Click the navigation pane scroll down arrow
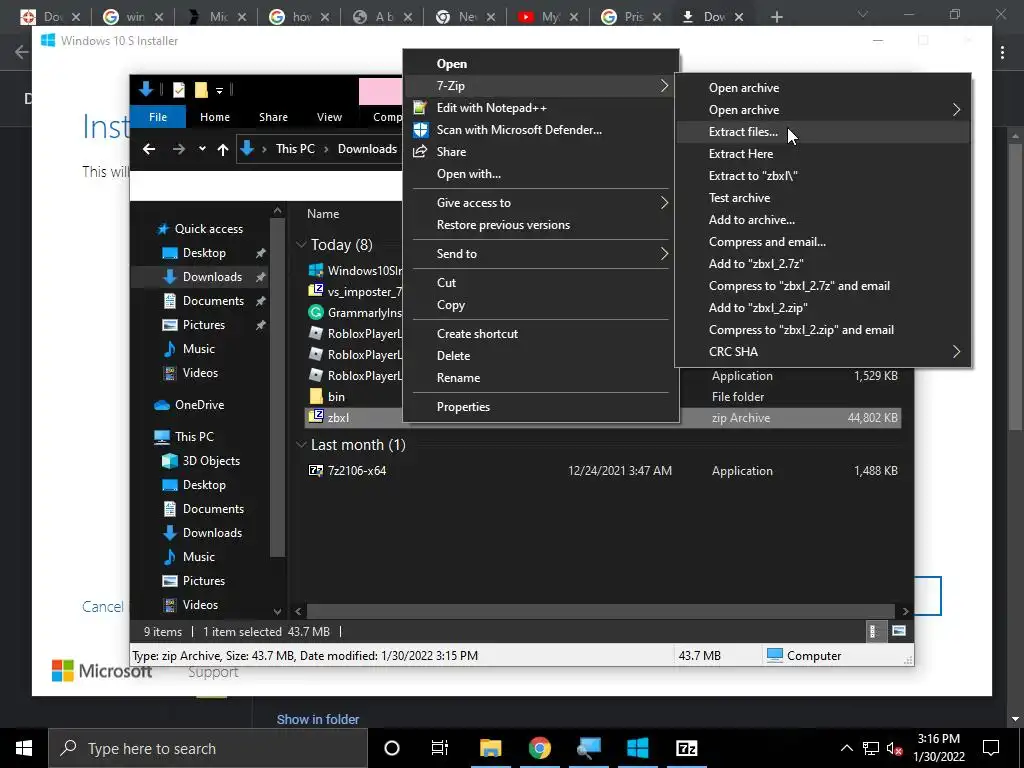The width and height of the screenshot is (1024, 768). (x=278, y=612)
